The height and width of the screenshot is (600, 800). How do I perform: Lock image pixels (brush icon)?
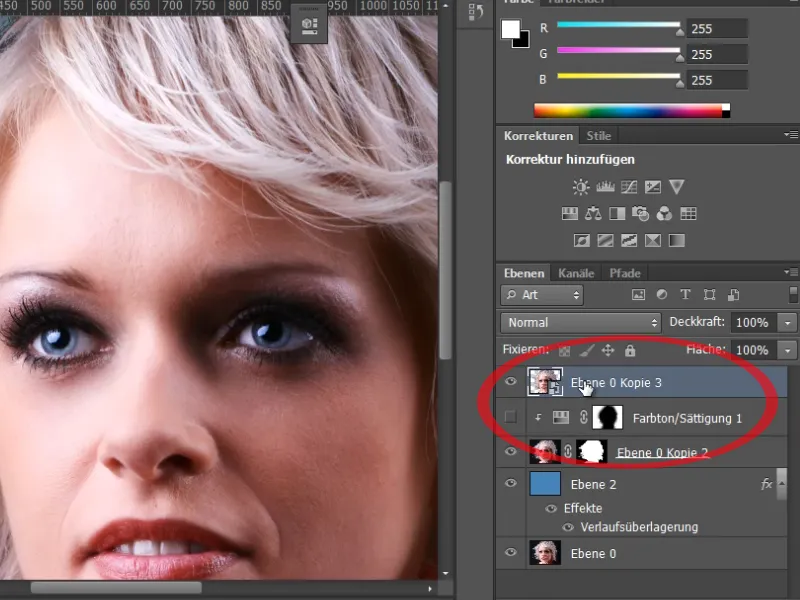pyautogui.click(x=587, y=351)
